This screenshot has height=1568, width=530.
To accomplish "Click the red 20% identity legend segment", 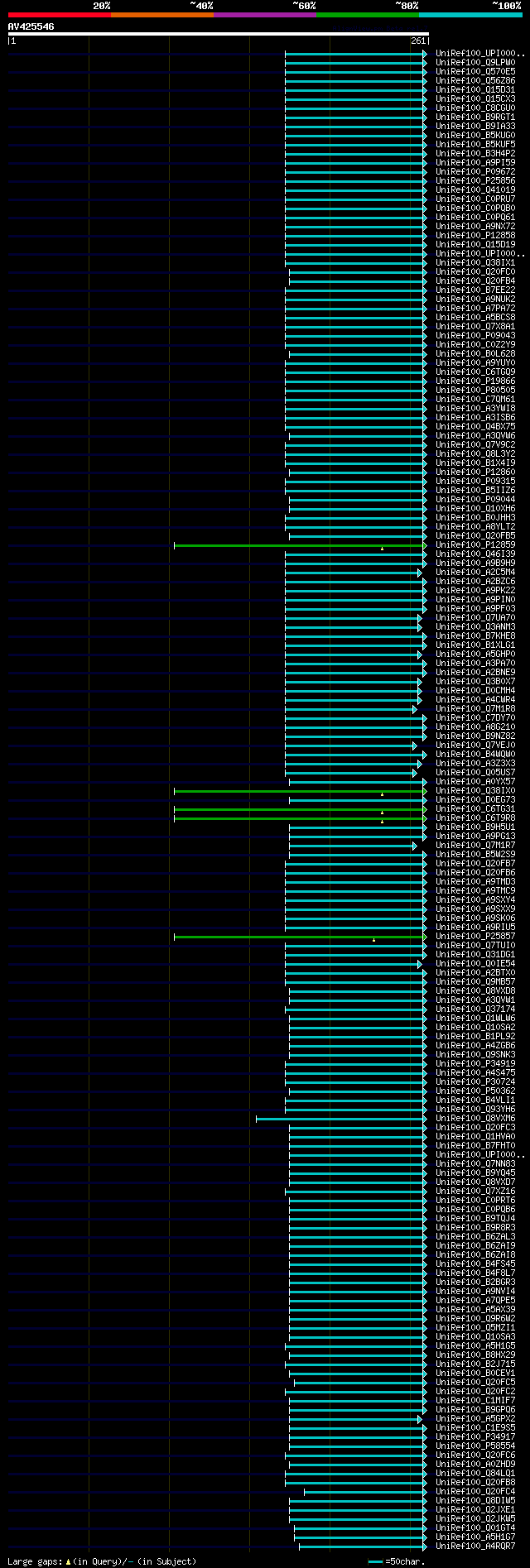I will tap(60, 15).
